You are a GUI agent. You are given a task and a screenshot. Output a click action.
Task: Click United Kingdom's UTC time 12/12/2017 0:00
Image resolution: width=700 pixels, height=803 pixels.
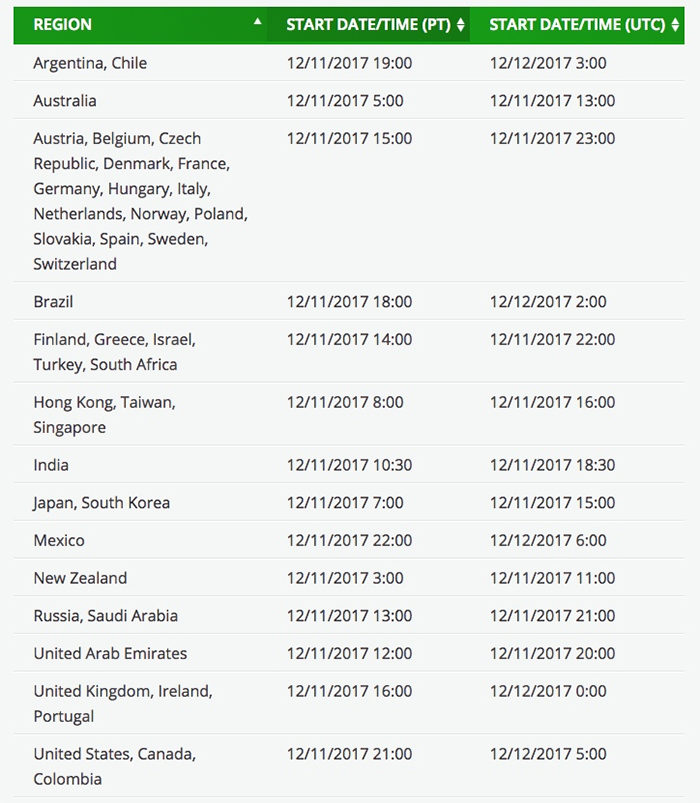point(548,691)
